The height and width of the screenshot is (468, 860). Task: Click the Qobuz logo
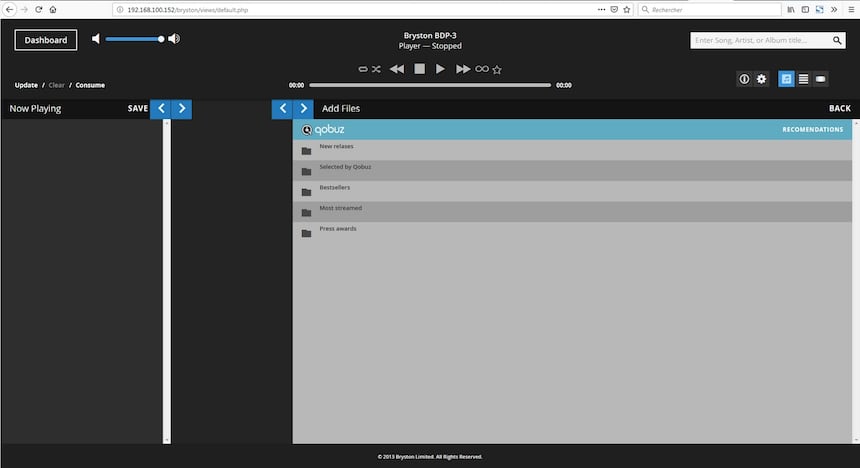[x=323, y=129]
